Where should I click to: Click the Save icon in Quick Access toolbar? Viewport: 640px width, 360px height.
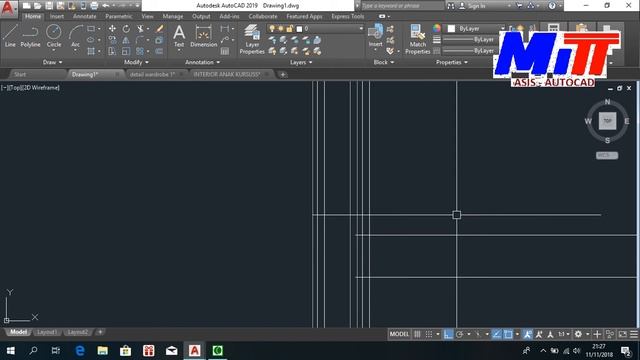pos(49,6)
